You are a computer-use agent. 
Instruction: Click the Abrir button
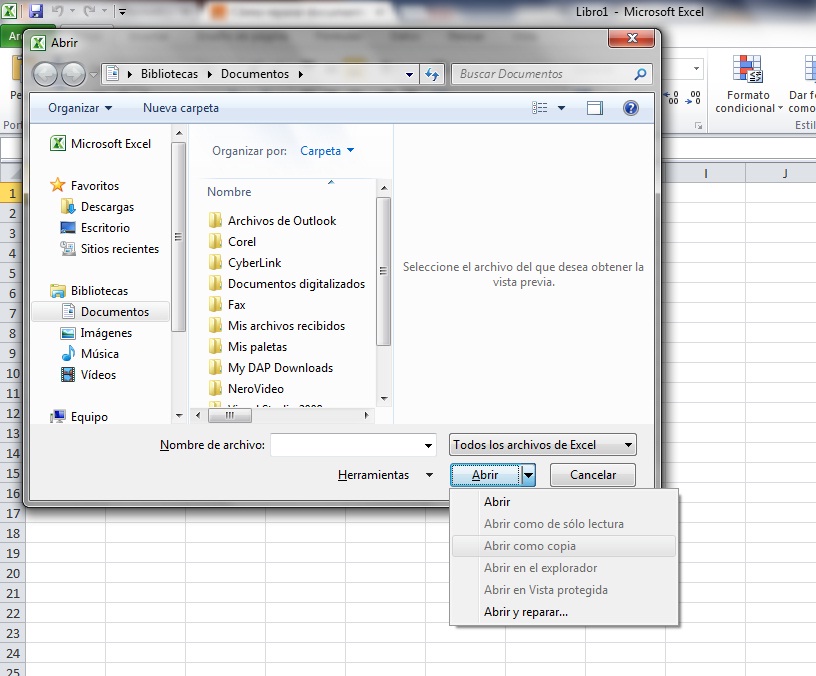485,475
